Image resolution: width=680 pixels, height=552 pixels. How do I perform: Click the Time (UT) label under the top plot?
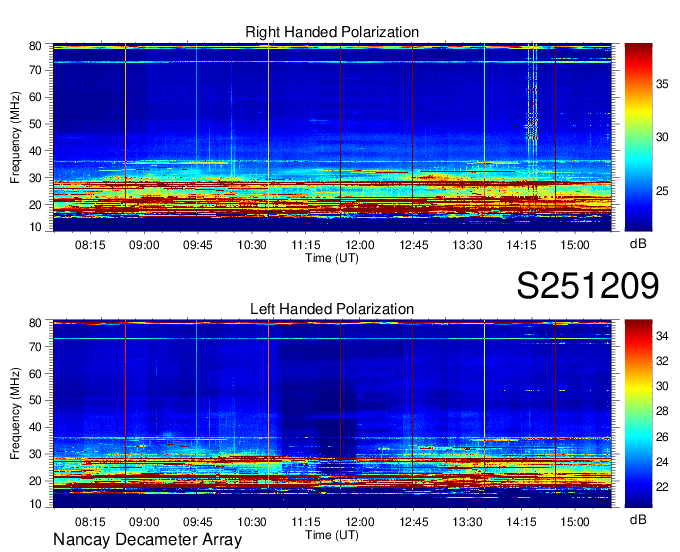coord(332,257)
